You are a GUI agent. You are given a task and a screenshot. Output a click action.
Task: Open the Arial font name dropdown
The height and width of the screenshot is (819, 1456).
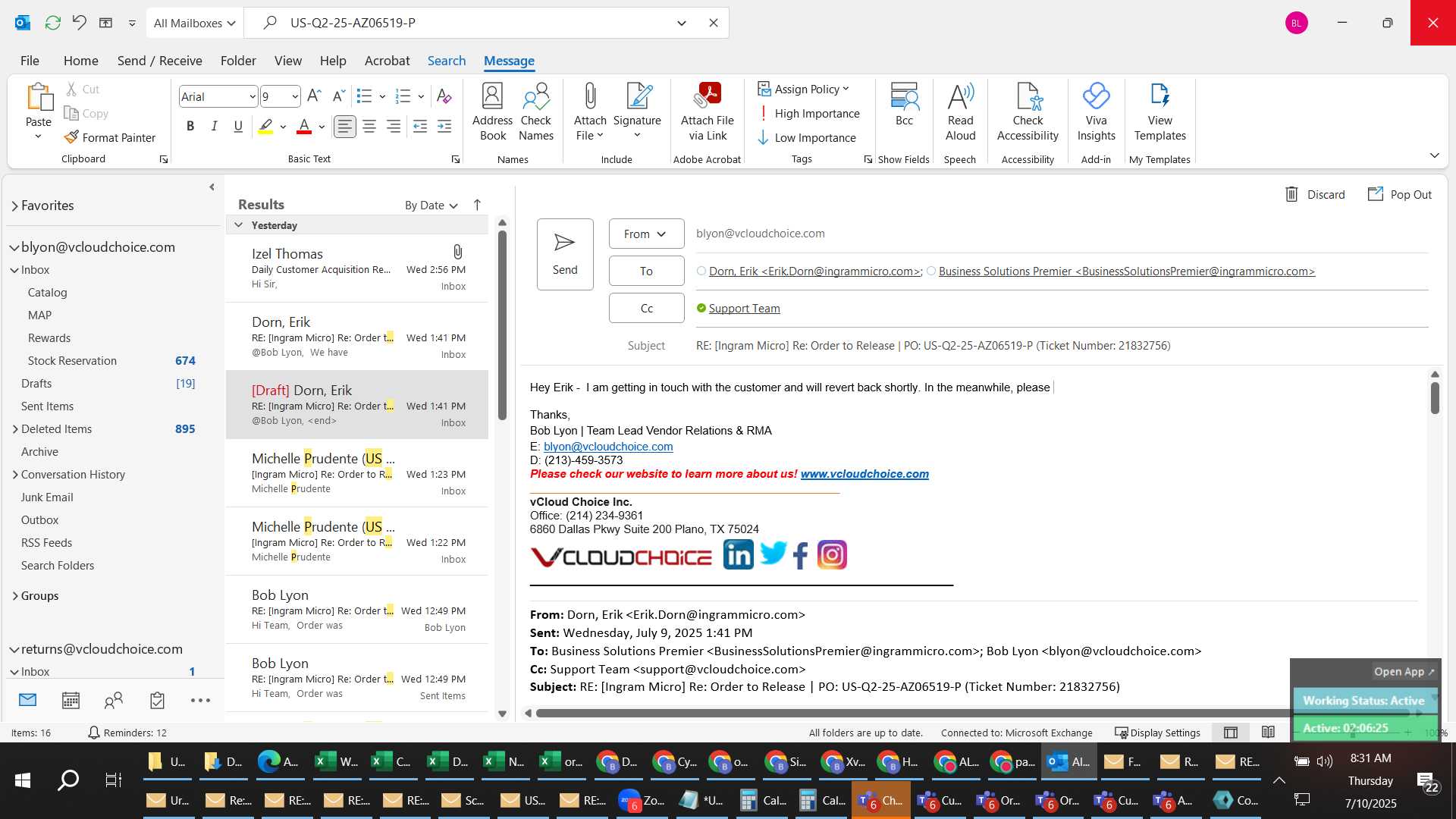point(253,96)
